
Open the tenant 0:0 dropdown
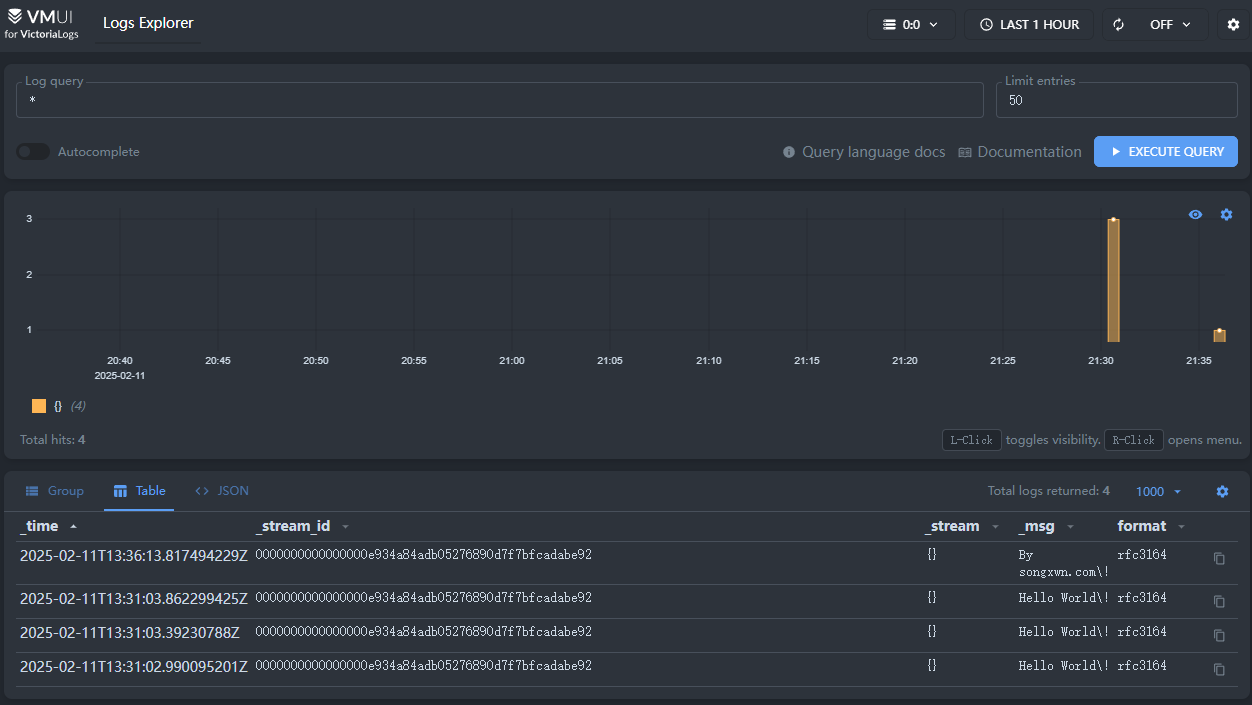point(910,25)
